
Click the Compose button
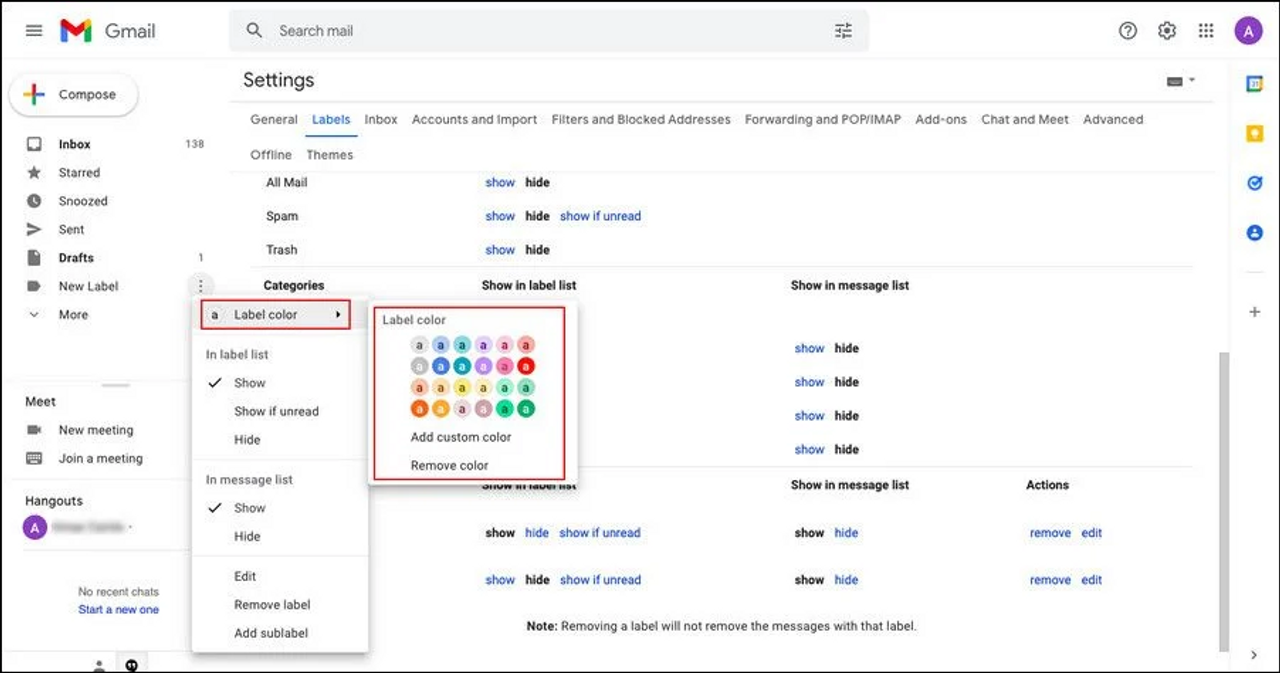74,95
